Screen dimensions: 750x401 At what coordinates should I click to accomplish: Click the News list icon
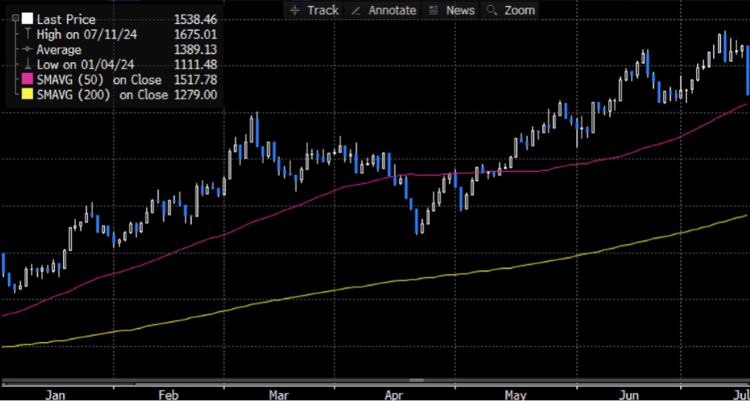[432, 9]
